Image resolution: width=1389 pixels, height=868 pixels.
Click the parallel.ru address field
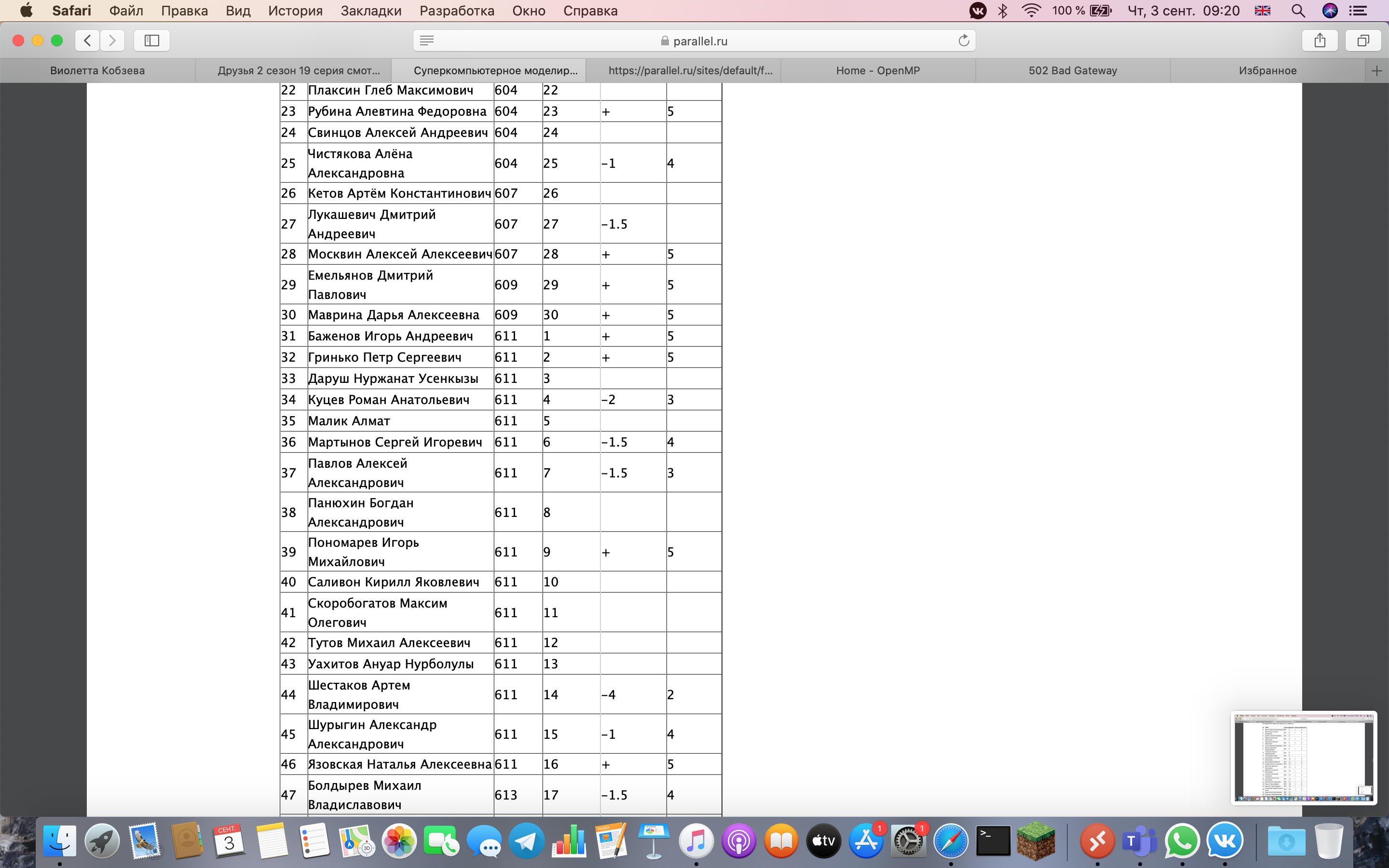(694, 40)
